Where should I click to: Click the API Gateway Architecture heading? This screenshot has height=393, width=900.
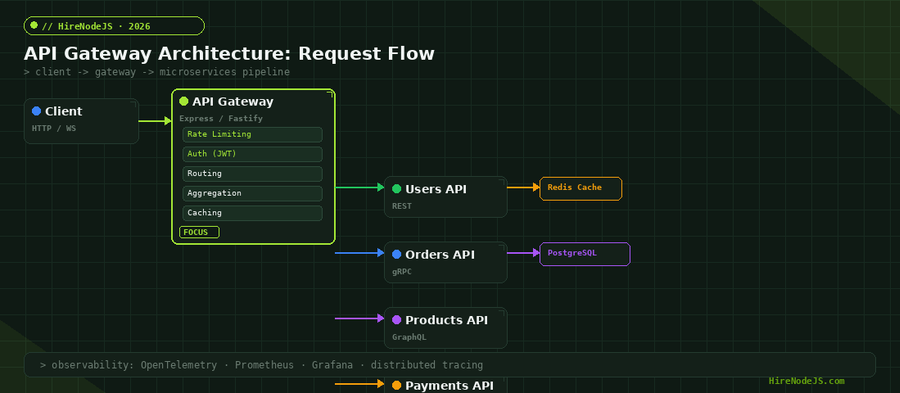(x=229, y=53)
